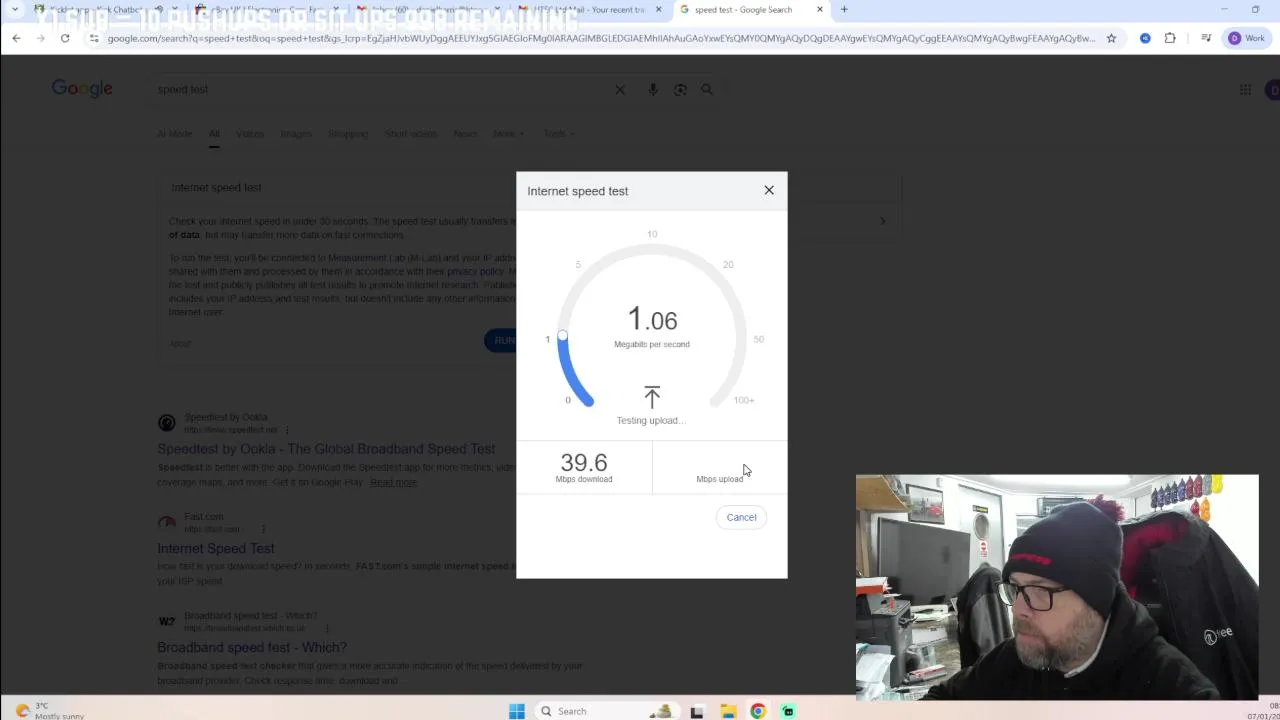Open Task View on taskbar
This screenshot has height=720, width=1280.
point(697,711)
